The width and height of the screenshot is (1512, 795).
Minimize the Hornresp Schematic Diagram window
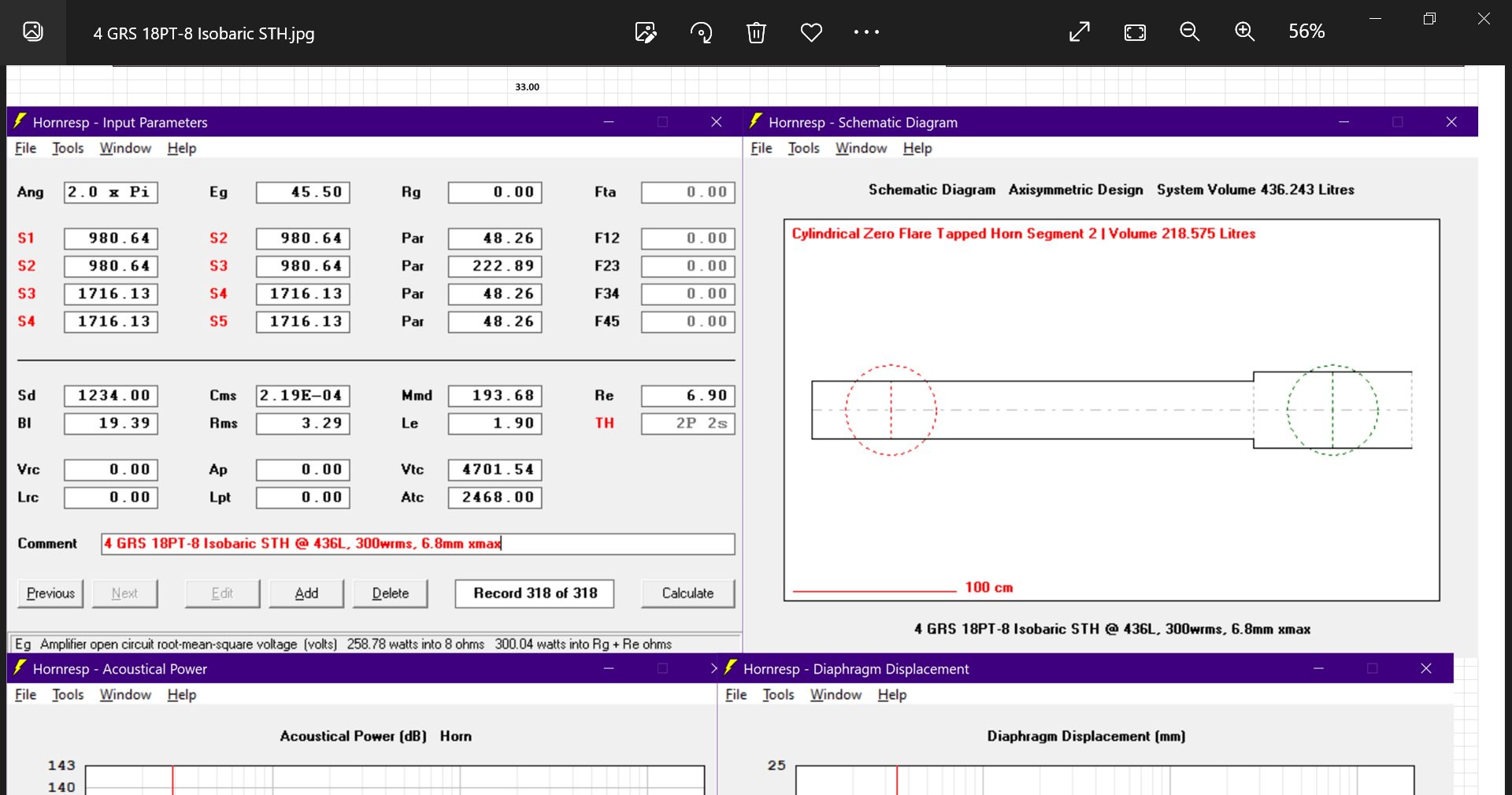click(x=1343, y=122)
